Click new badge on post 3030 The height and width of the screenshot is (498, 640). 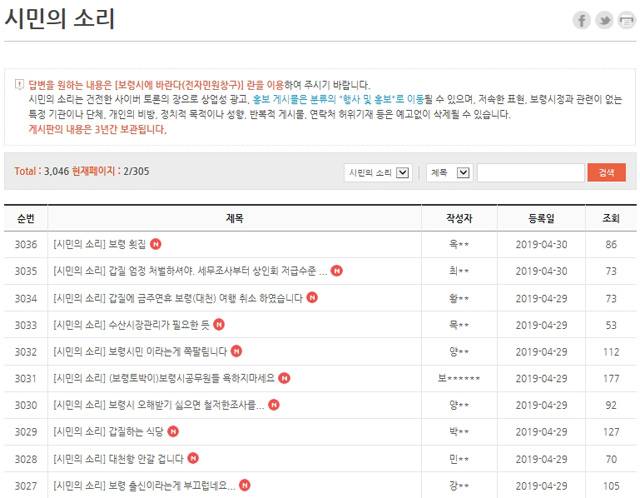[274, 405]
